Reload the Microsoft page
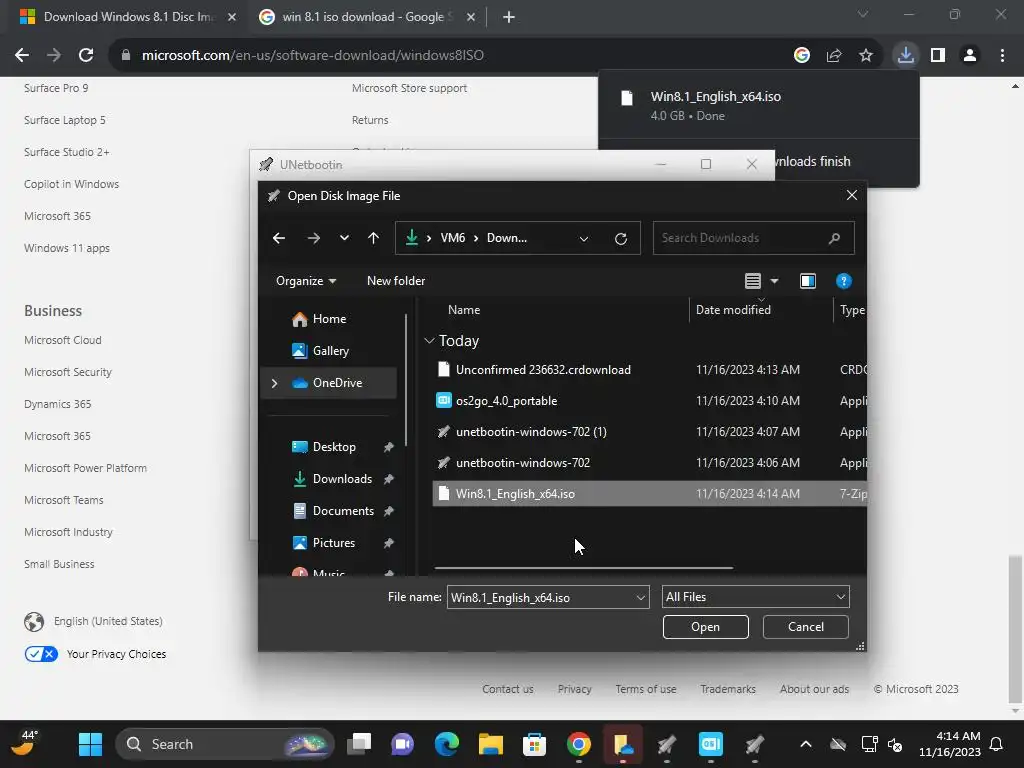The width and height of the screenshot is (1024, 768). click(86, 56)
